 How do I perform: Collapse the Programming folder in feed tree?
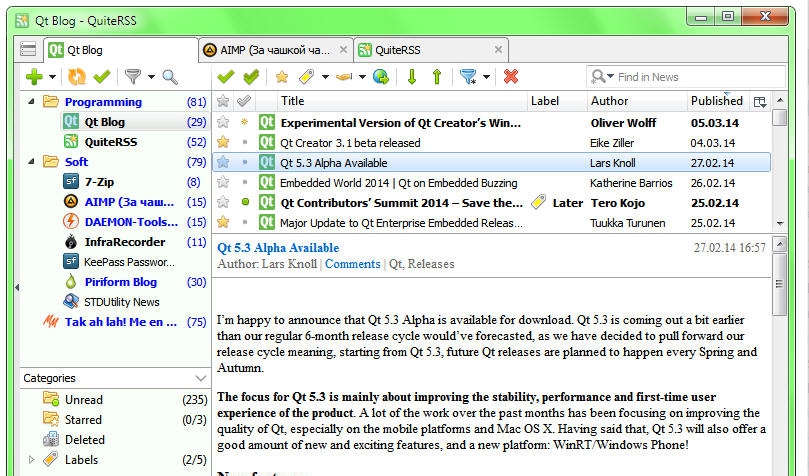tap(29, 102)
